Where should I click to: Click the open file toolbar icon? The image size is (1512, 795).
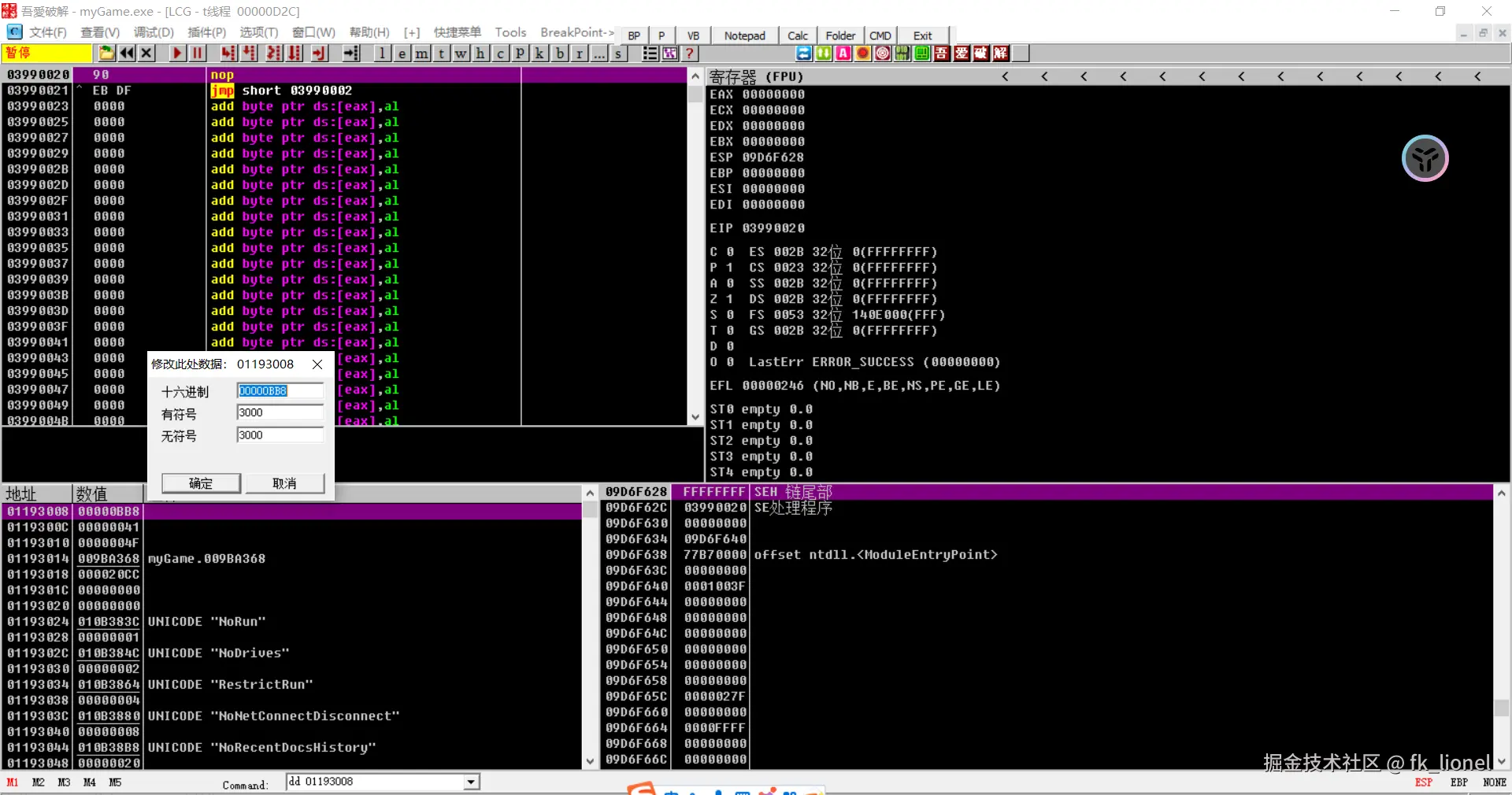pos(106,53)
